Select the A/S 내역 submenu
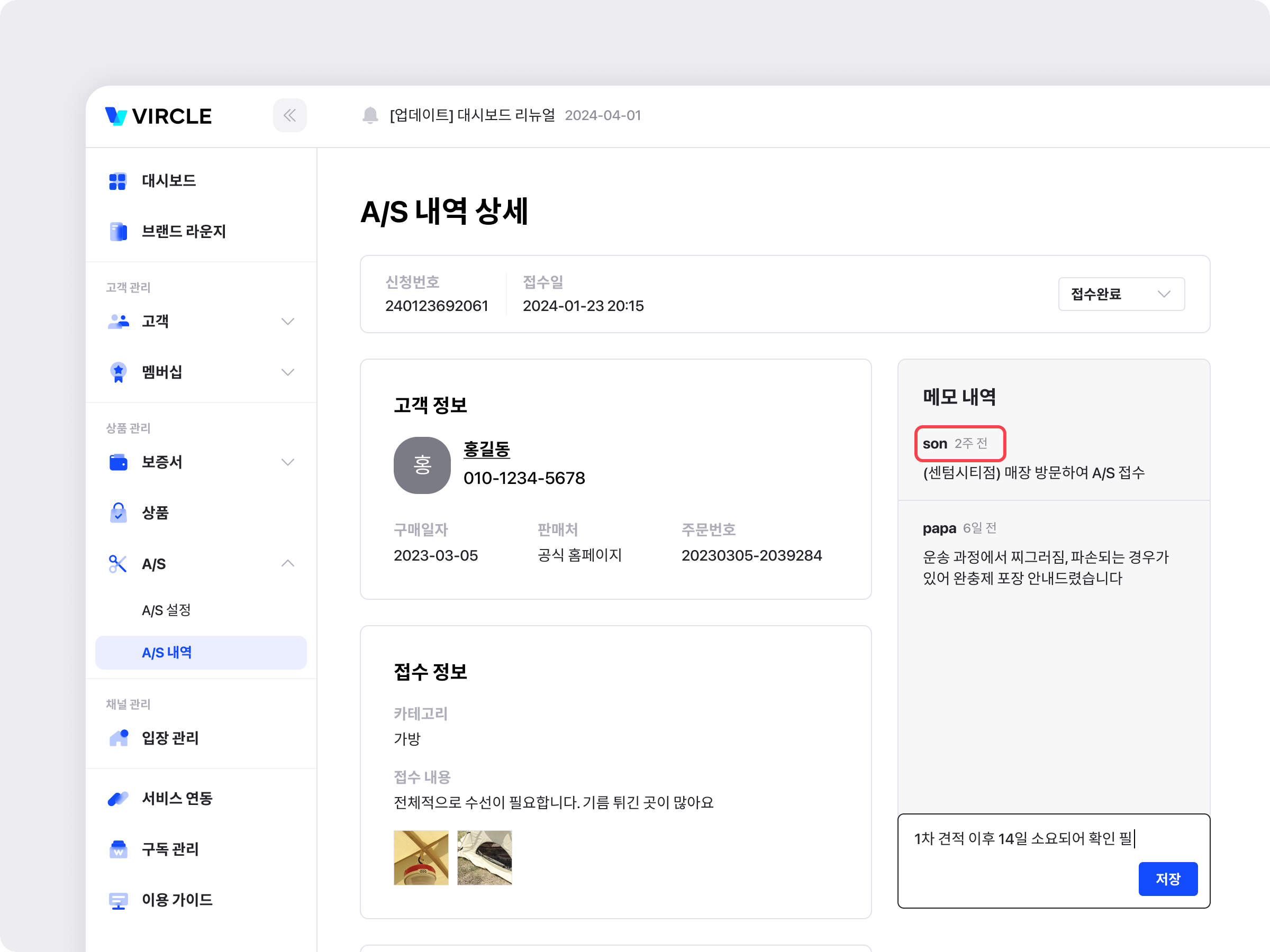 click(201, 653)
